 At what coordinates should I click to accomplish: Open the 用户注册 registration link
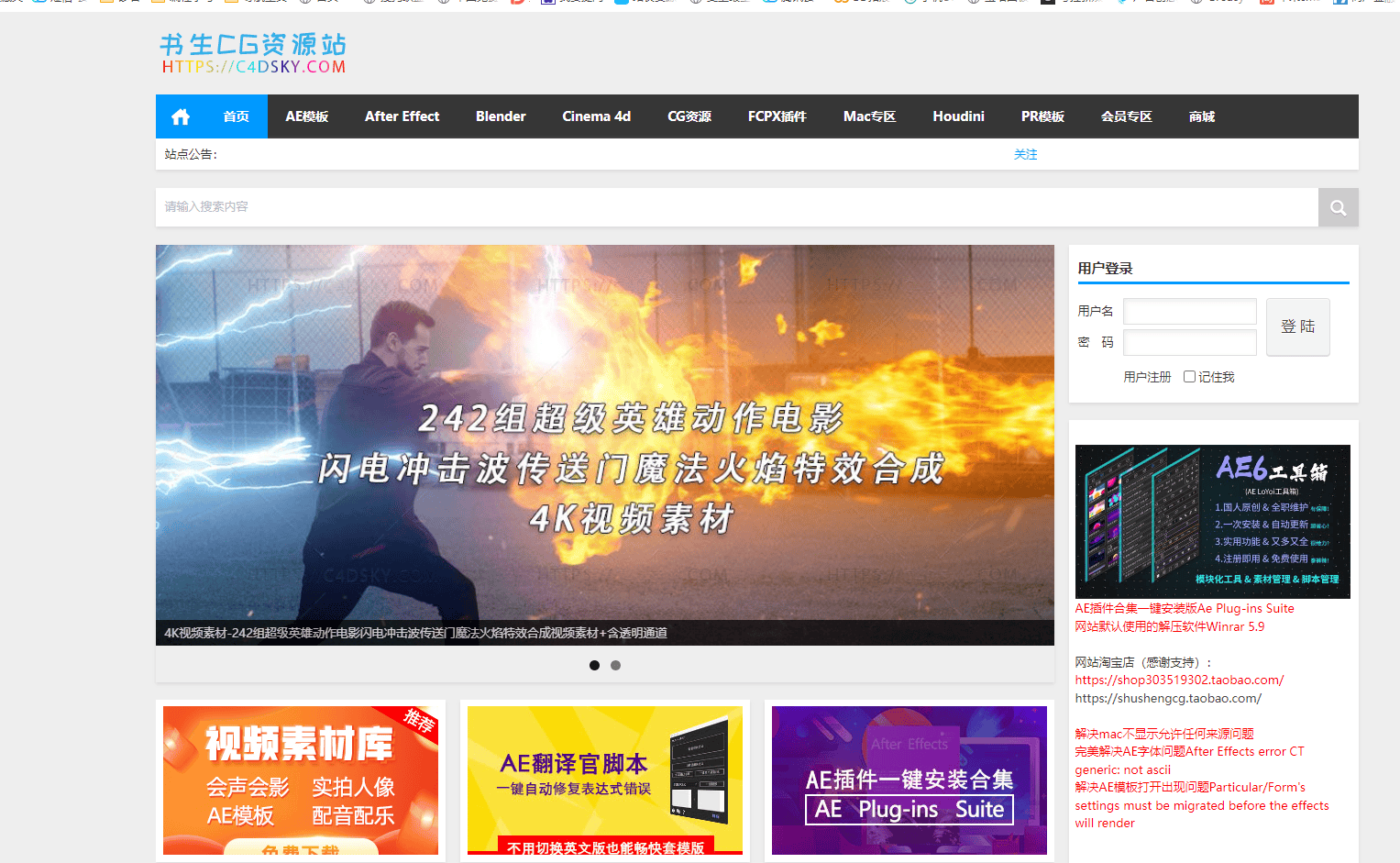click(x=1147, y=376)
